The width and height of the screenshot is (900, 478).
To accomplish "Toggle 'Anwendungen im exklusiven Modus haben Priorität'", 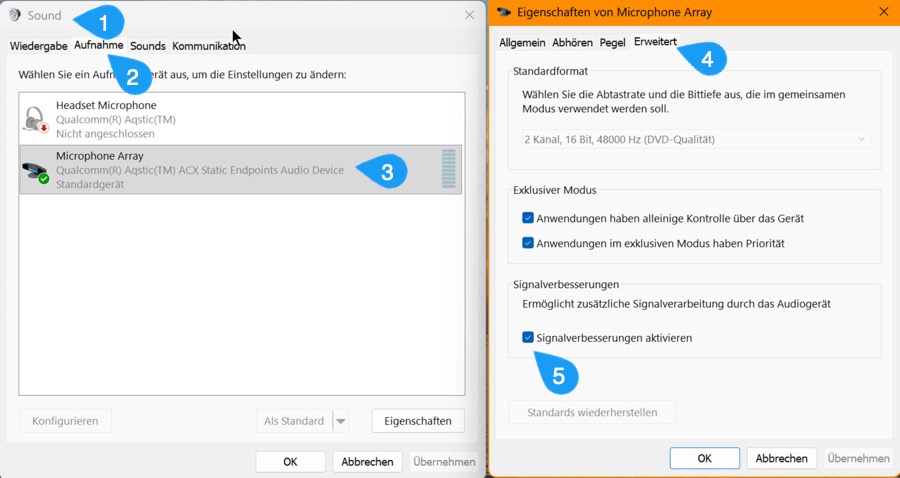I will 528,243.
